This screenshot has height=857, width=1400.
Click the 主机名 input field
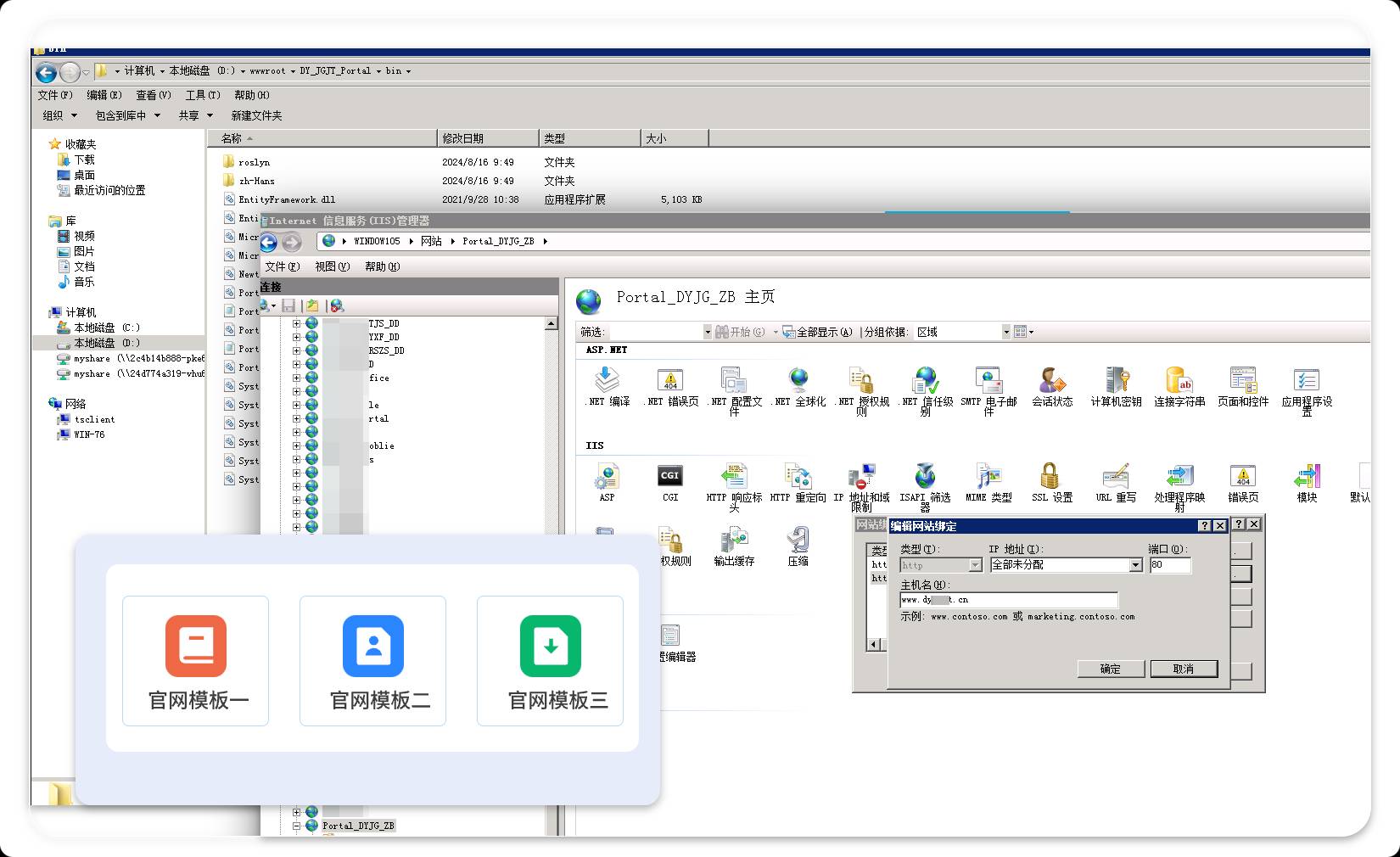point(1009,600)
